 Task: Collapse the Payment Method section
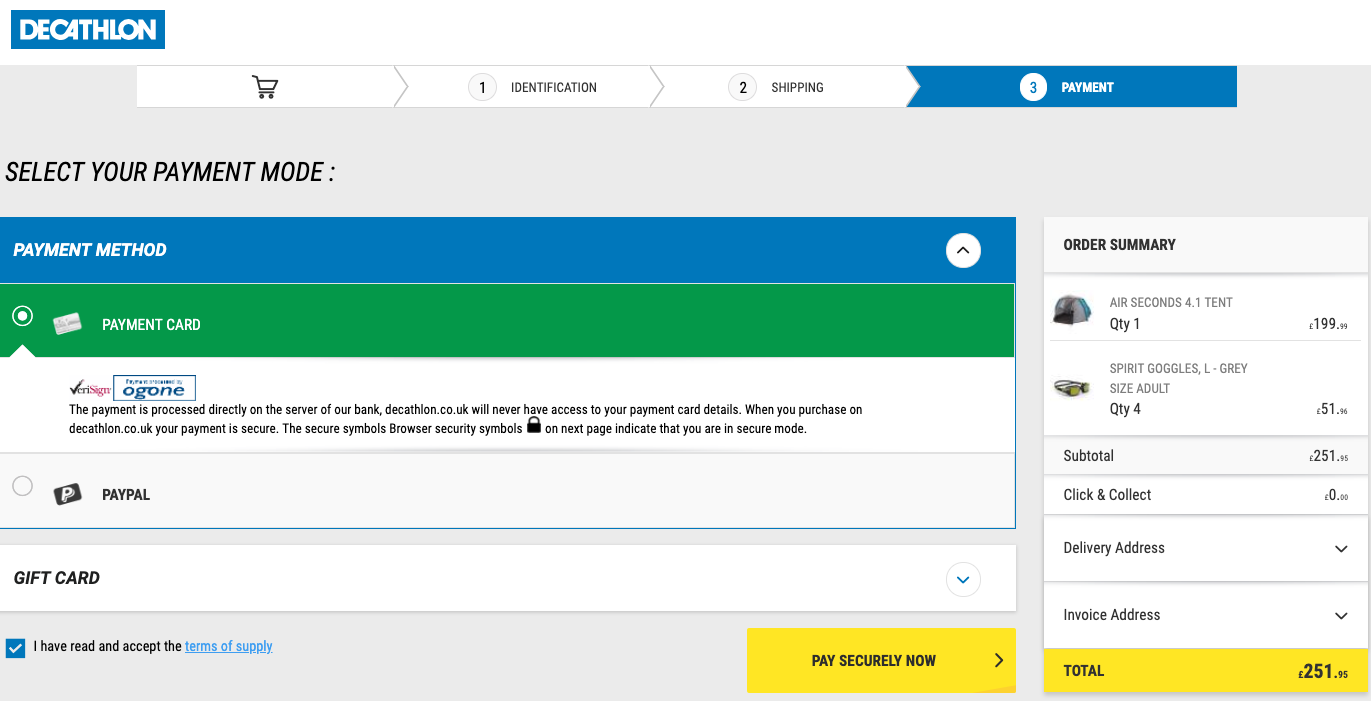tap(963, 250)
